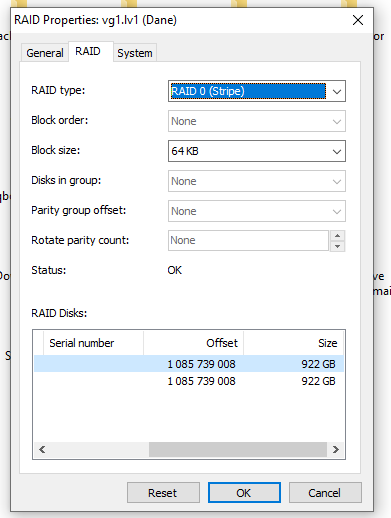
Task: Click the highlighted disk's 922 GB size
Action: pyautogui.click(x=318, y=364)
